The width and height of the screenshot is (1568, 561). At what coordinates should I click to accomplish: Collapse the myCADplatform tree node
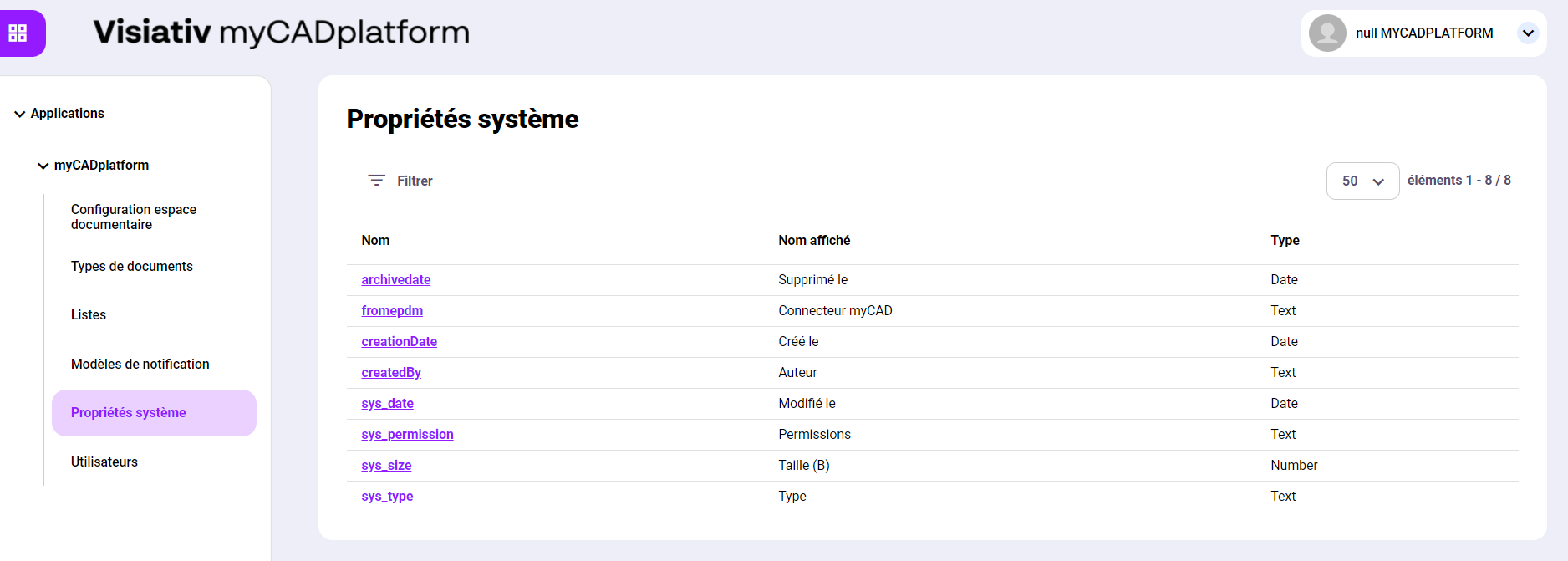(x=43, y=166)
